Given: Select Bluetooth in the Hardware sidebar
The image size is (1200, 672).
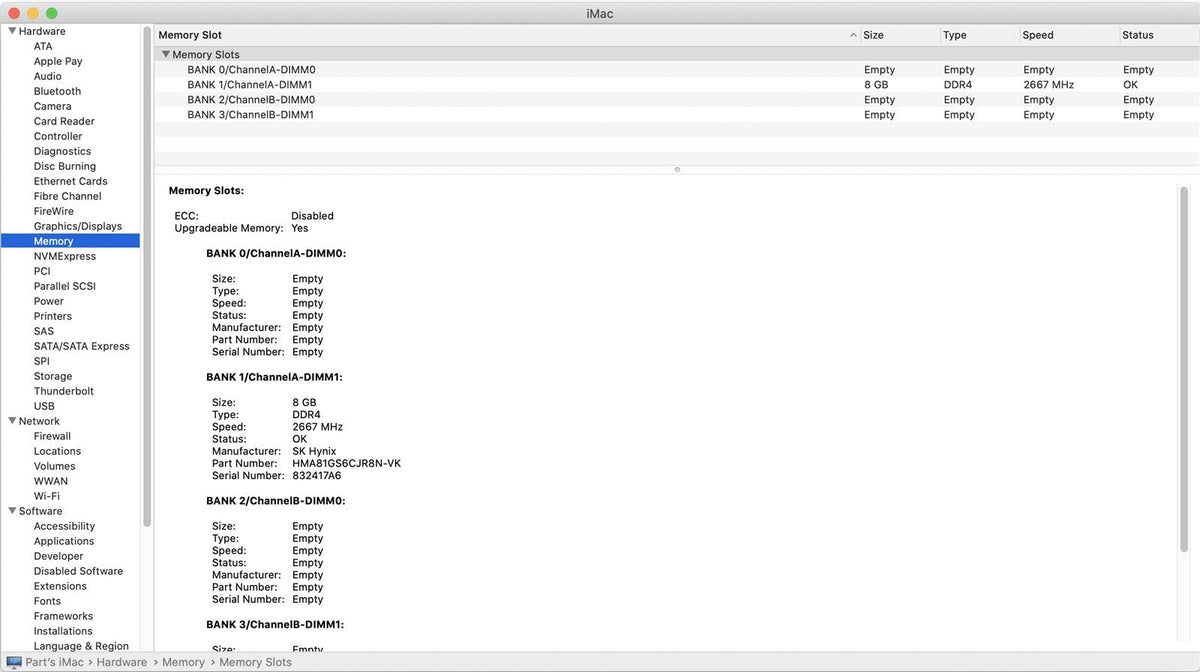Looking at the screenshot, I should (x=56, y=90).
